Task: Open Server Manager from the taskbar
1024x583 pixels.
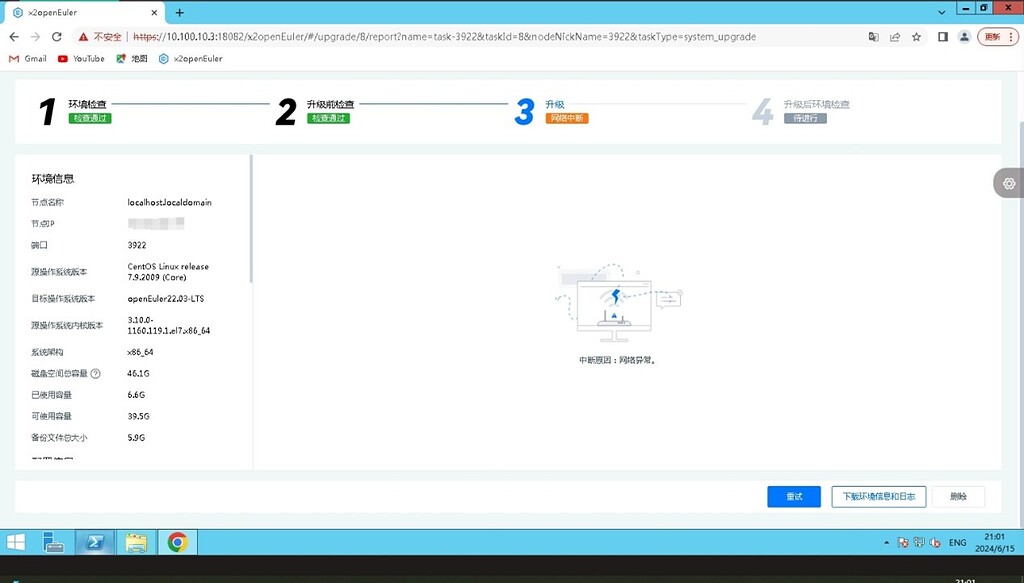Action: coord(54,542)
